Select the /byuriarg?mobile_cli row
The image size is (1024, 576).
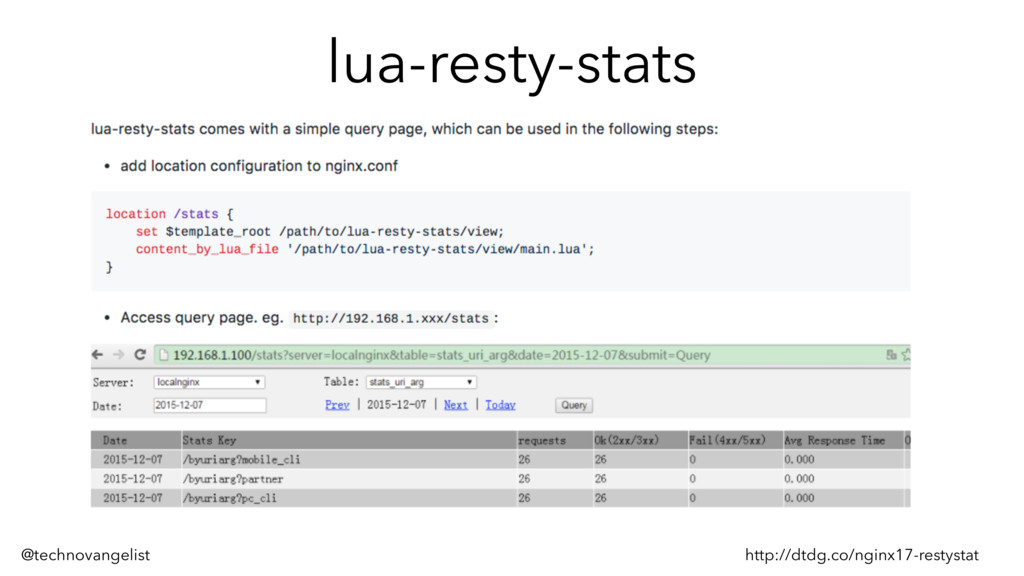tap(241, 459)
